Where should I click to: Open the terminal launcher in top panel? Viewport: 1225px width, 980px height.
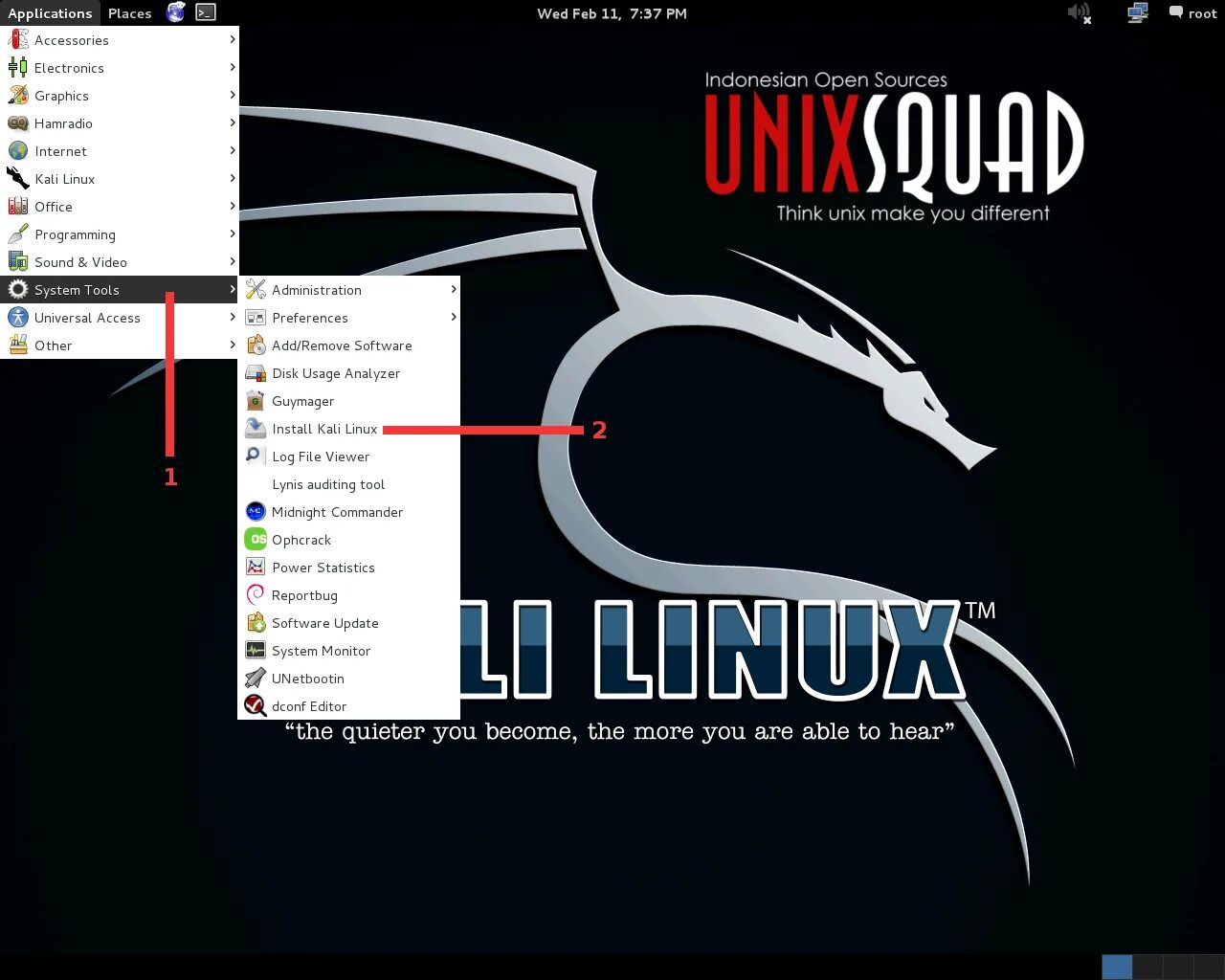pos(206,12)
